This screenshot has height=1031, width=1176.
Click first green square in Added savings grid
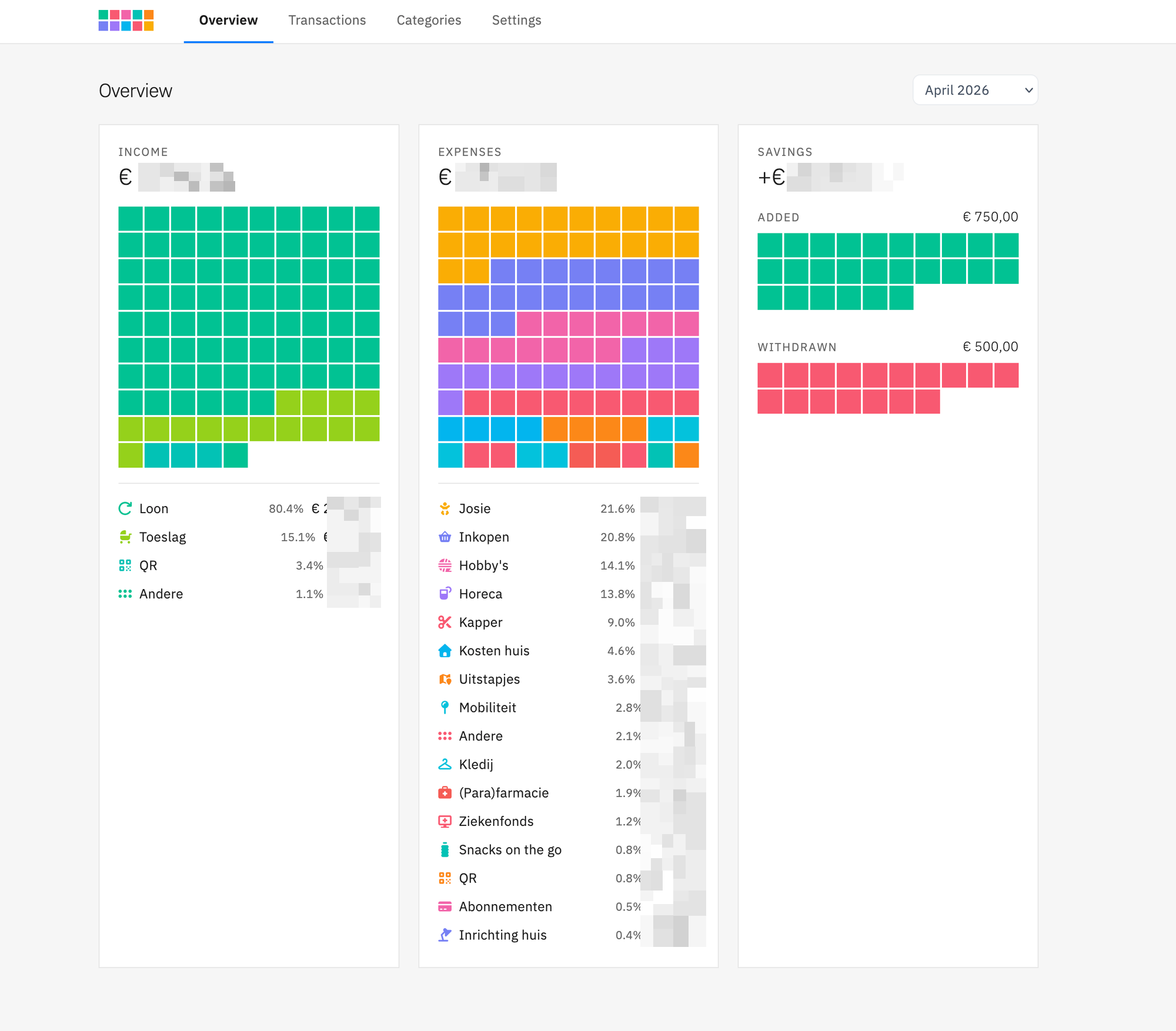coord(770,245)
